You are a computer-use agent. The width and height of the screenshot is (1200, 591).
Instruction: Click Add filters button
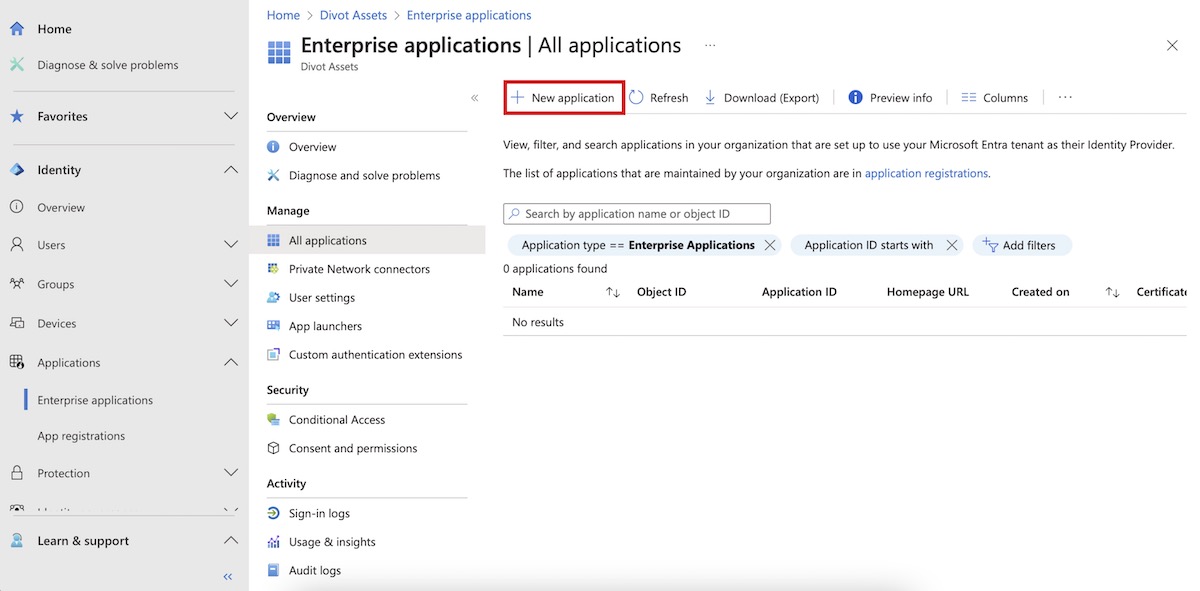[1020, 245]
